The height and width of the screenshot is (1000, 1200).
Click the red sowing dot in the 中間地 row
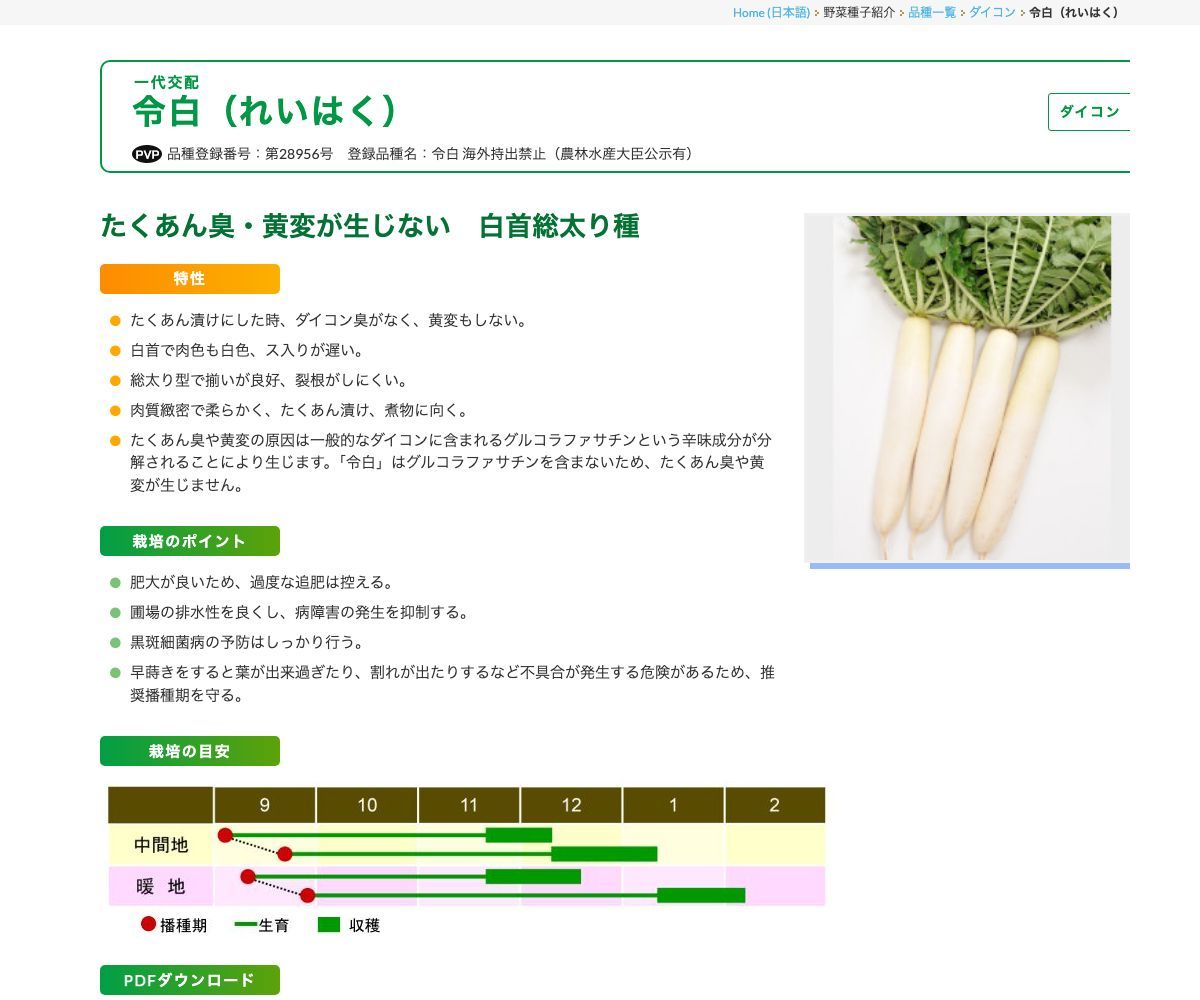point(225,834)
